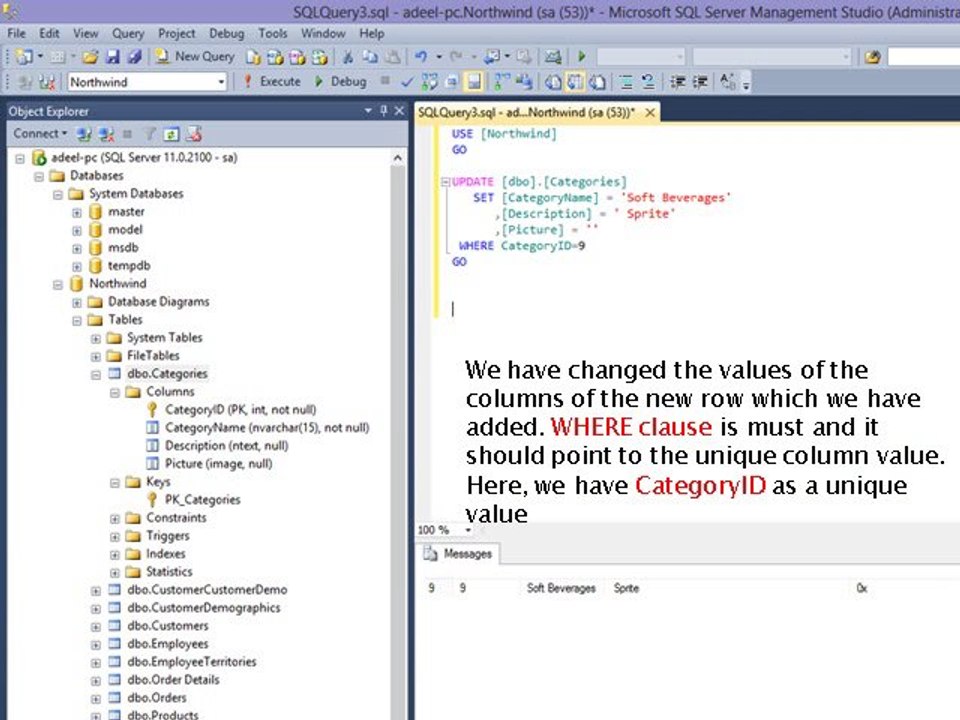Collapse the dbo.Categories table node
This screenshot has height=720, width=960.
[96, 375]
